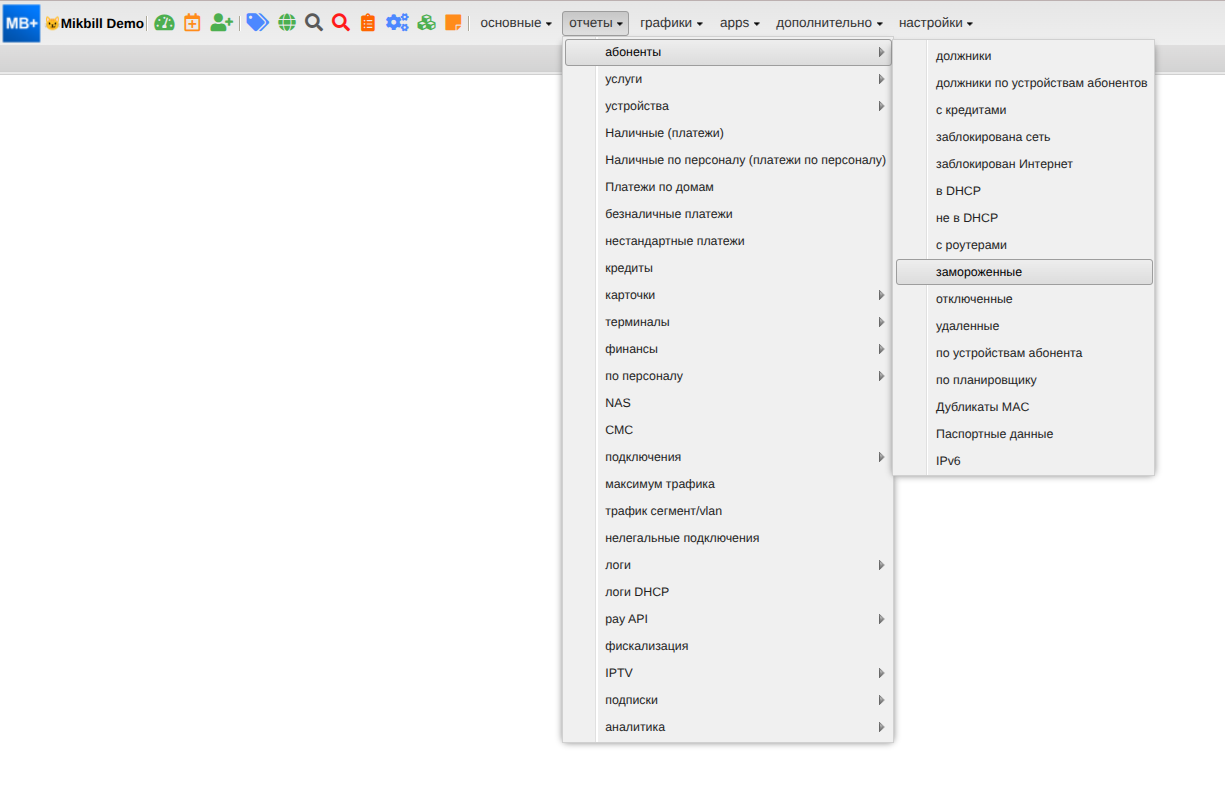
Task: Click the green cubes icon
Action: pos(427,22)
